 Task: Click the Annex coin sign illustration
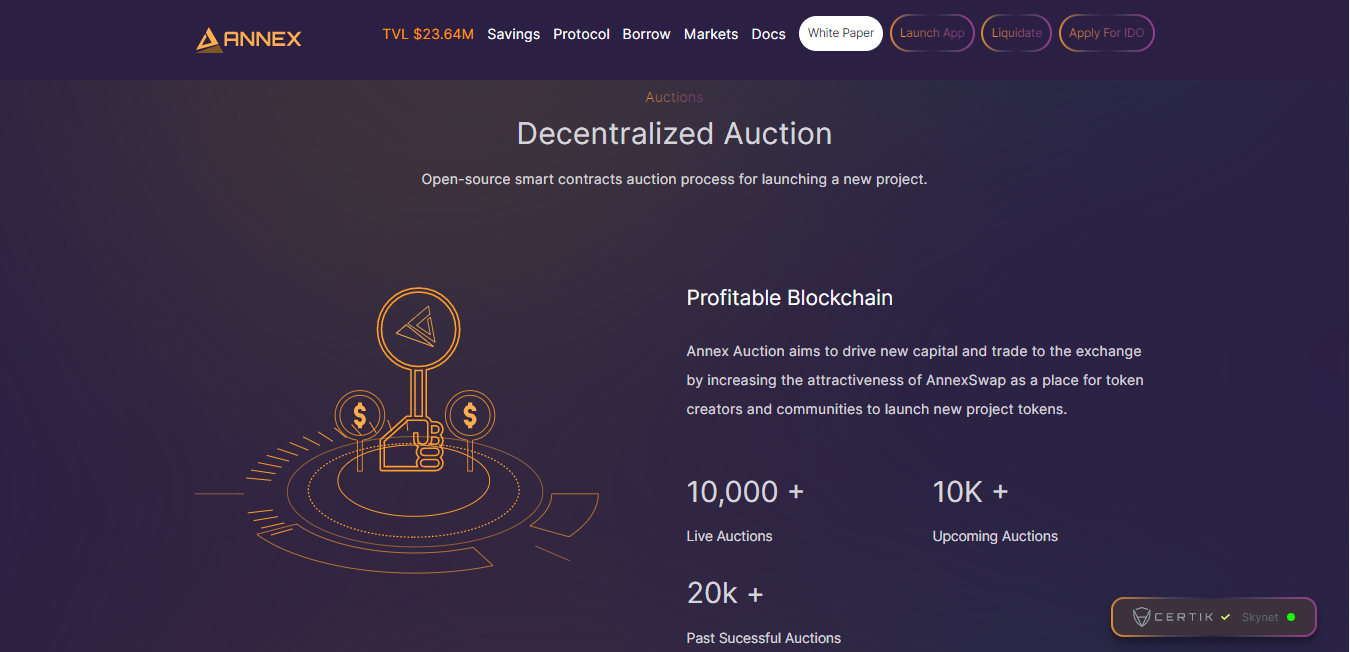(418, 328)
